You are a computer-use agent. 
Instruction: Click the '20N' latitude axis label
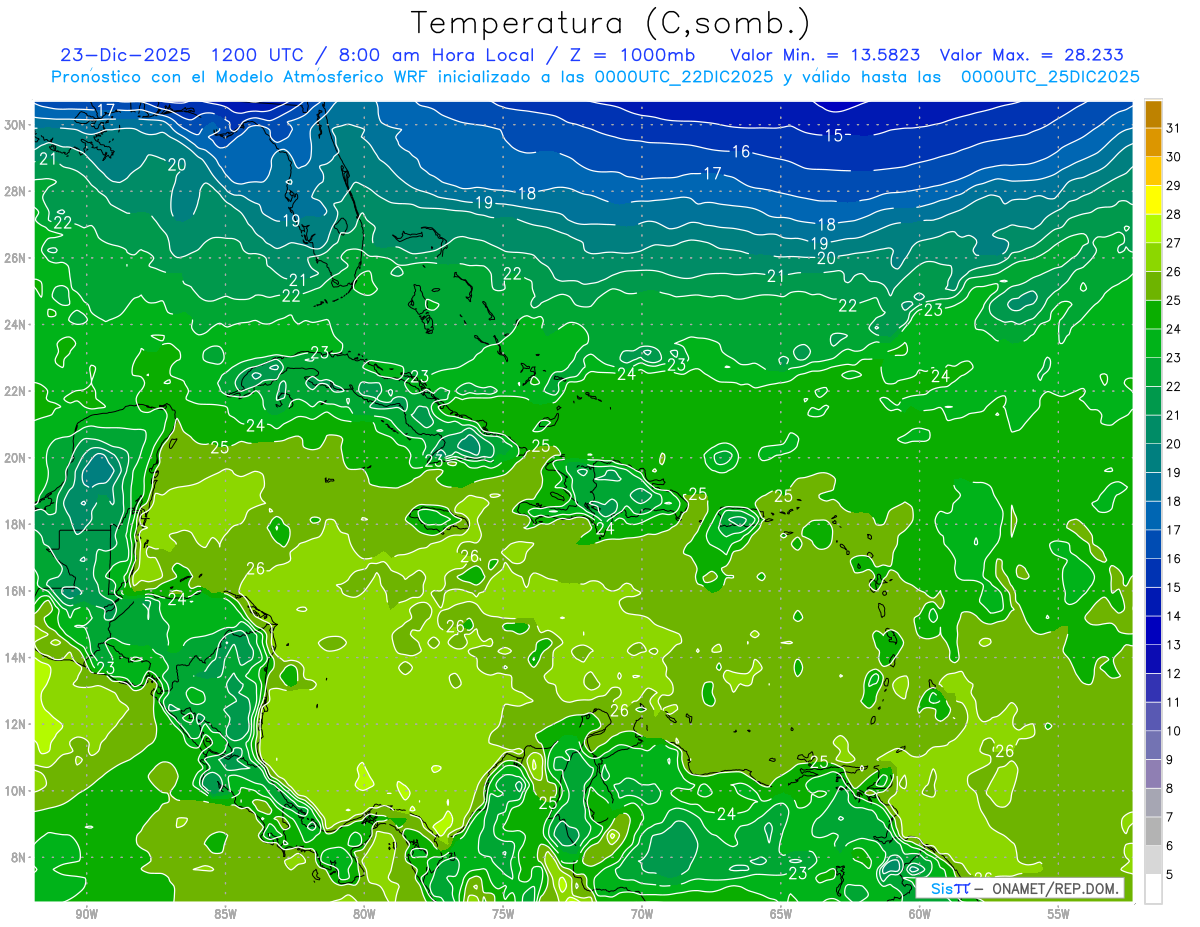16,458
